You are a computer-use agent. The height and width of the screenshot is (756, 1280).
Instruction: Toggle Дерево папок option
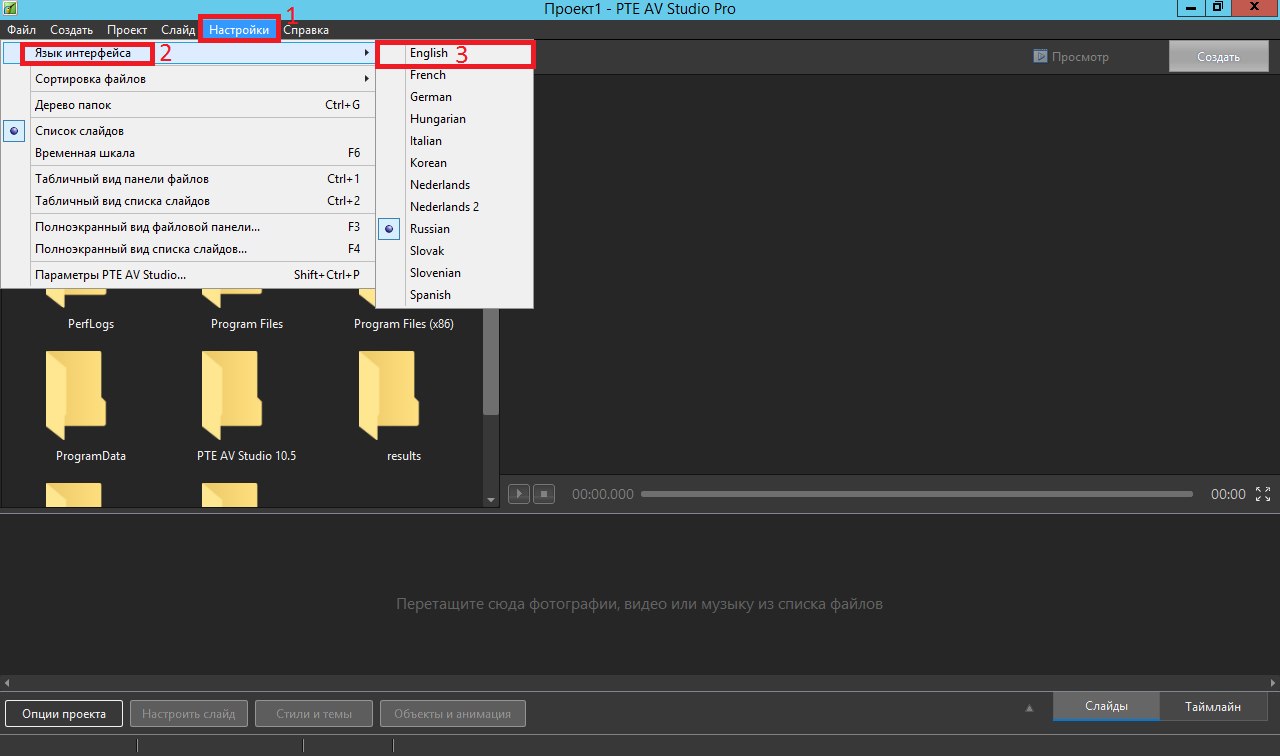188,105
